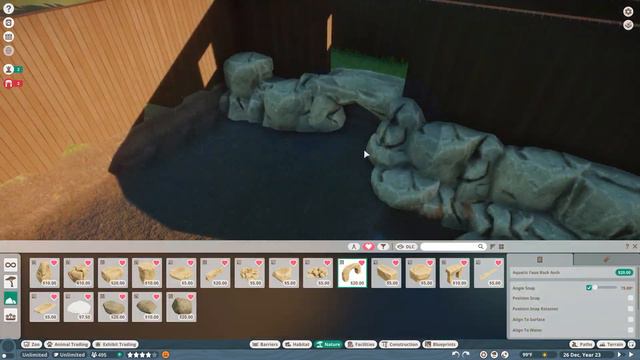Select the highlighted rocks category icon
The width and height of the screenshot is (640, 360).
(x=11, y=299)
